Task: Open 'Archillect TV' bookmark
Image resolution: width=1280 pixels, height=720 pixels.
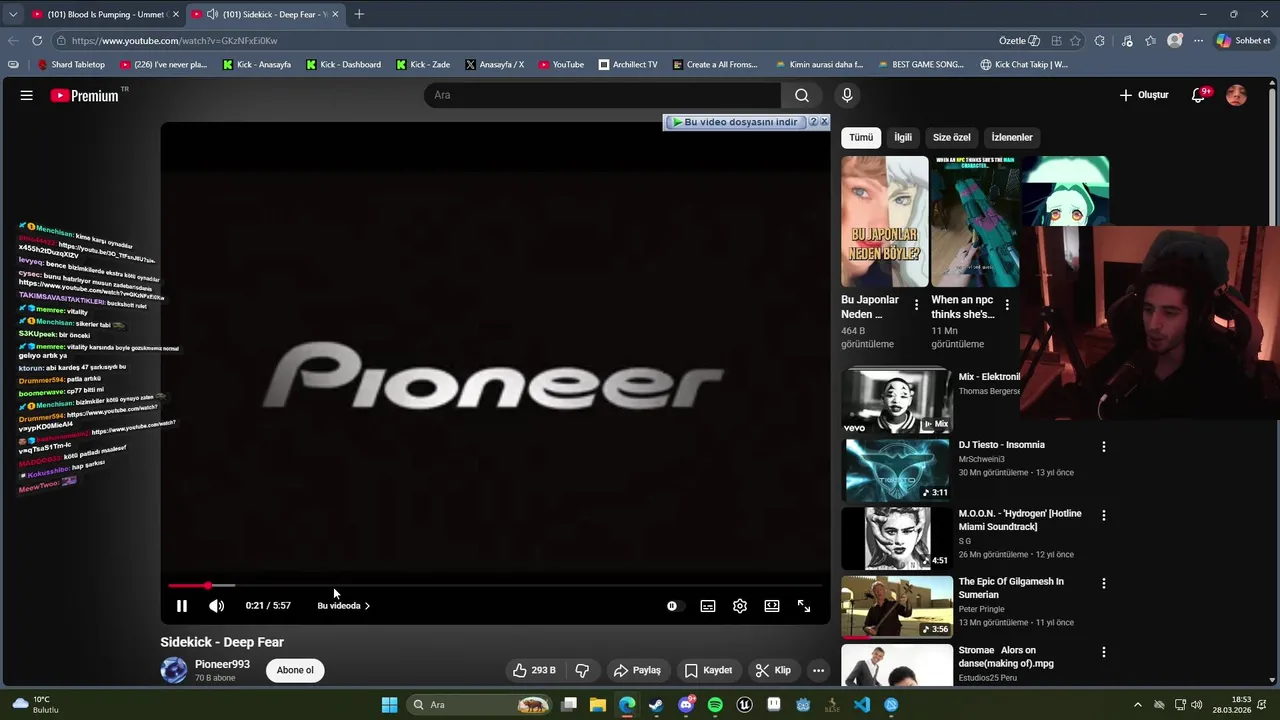Action: coord(628,64)
